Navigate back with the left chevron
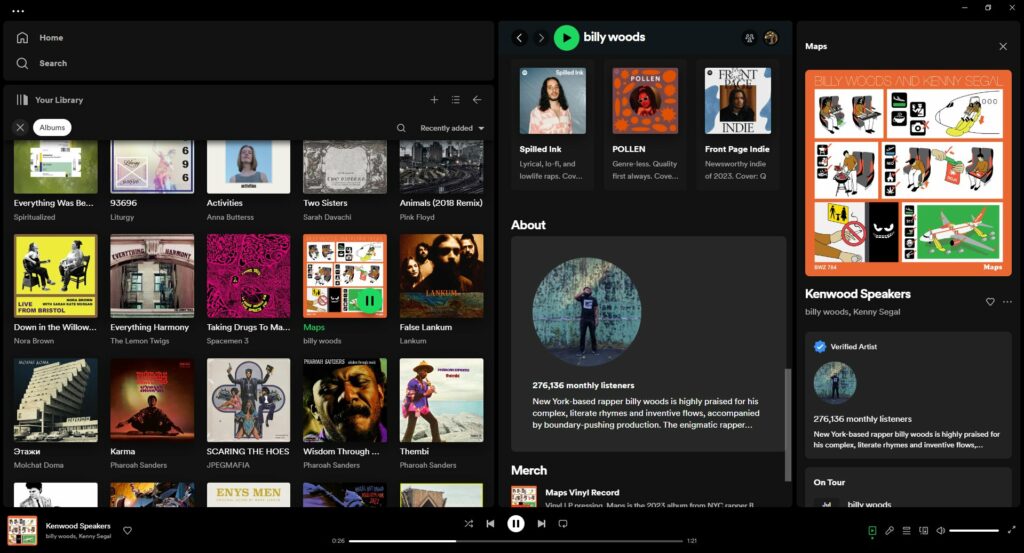The height and width of the screenshot is (553, 1024). point(520,38)
